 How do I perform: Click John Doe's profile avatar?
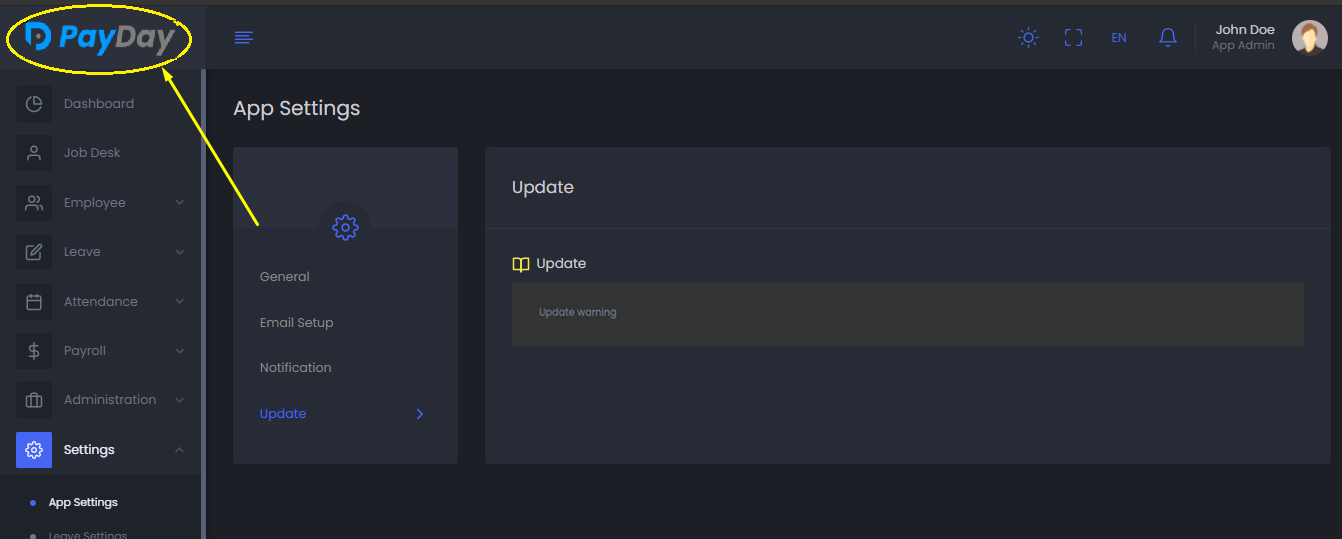point(1309,38)
